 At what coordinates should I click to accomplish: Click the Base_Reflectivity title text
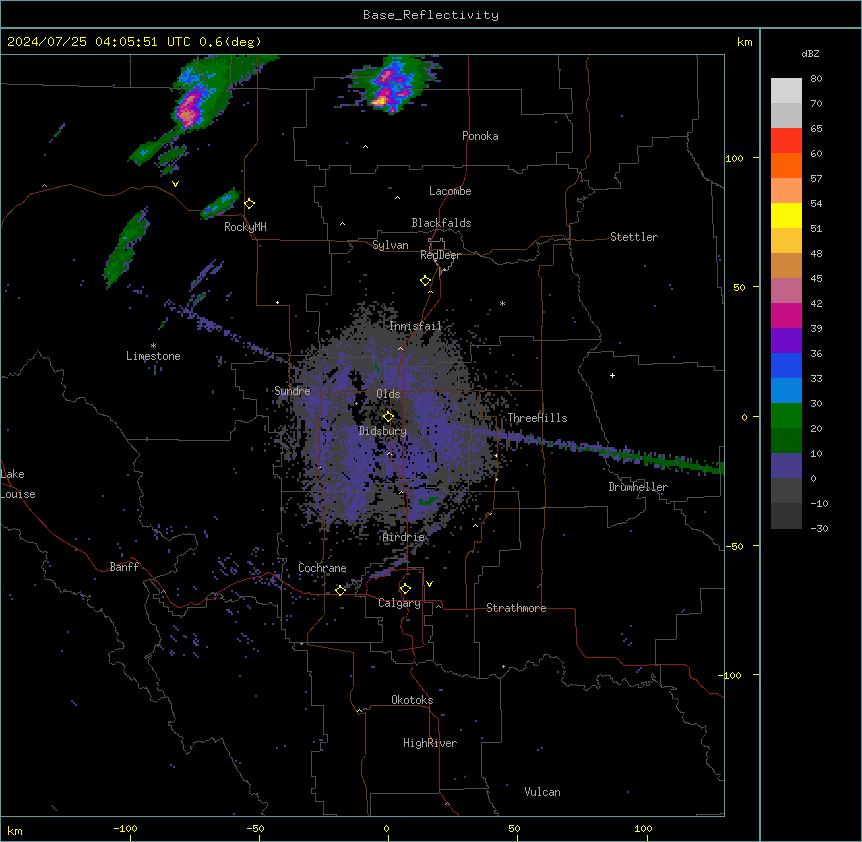(431, 15)
